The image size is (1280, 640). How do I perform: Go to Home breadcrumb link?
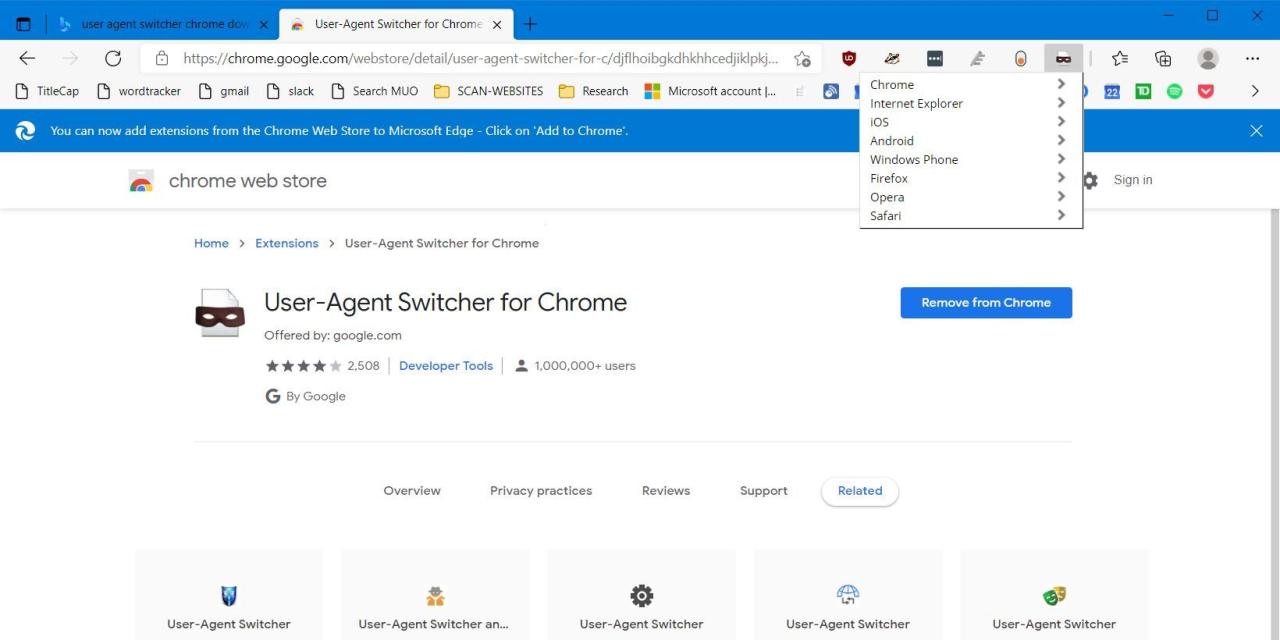point(211,243)
